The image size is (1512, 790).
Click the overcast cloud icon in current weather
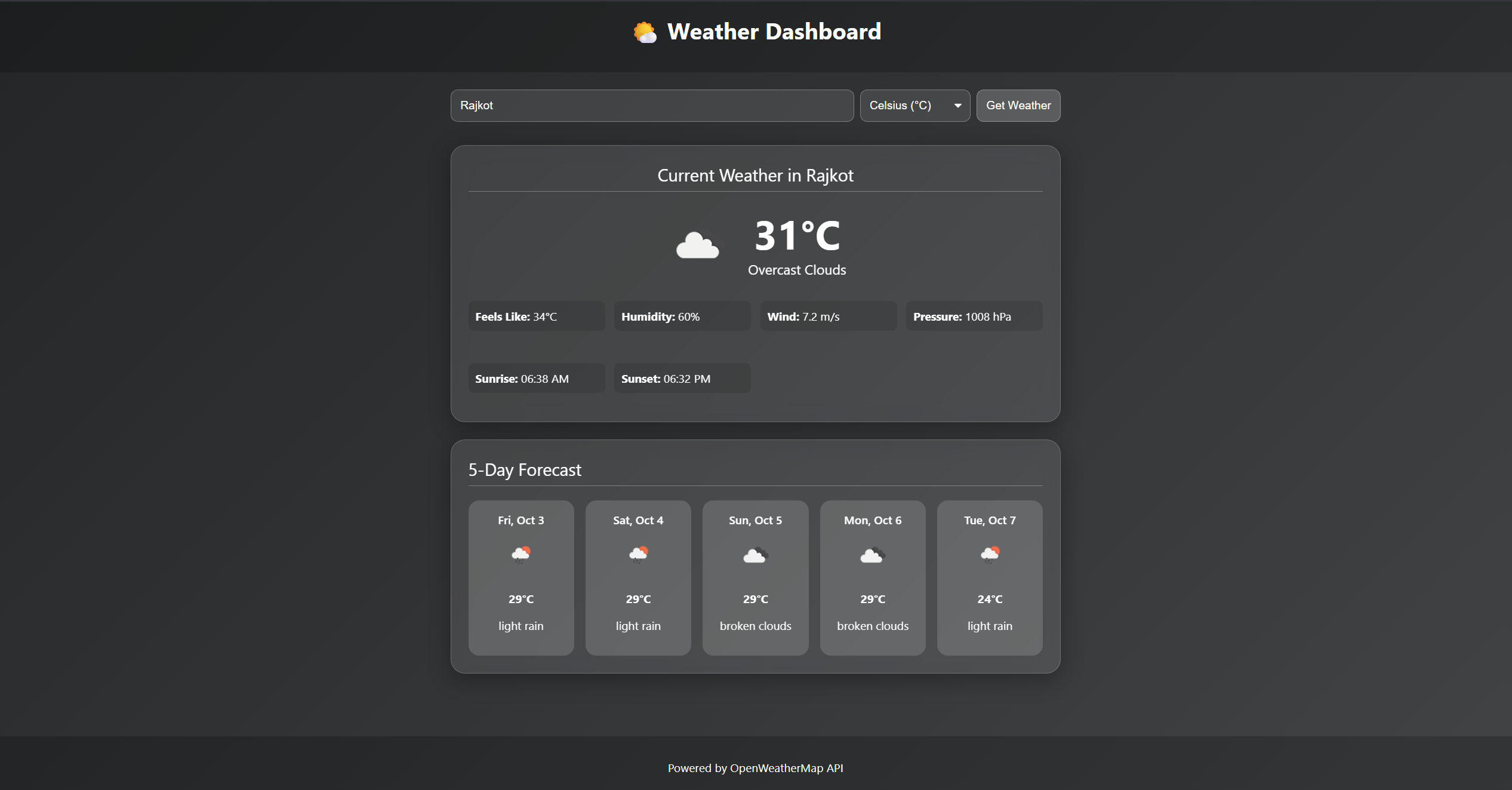[x=697, y=245]
